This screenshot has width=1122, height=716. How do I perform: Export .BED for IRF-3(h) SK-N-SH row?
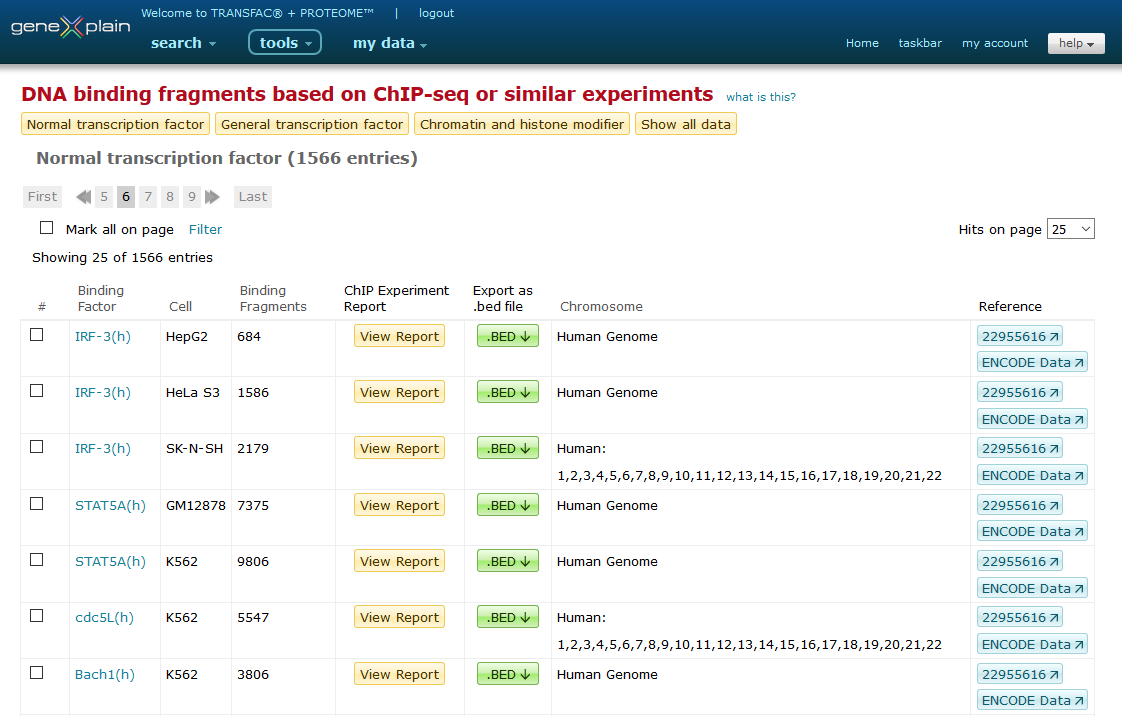pos(507,449)
